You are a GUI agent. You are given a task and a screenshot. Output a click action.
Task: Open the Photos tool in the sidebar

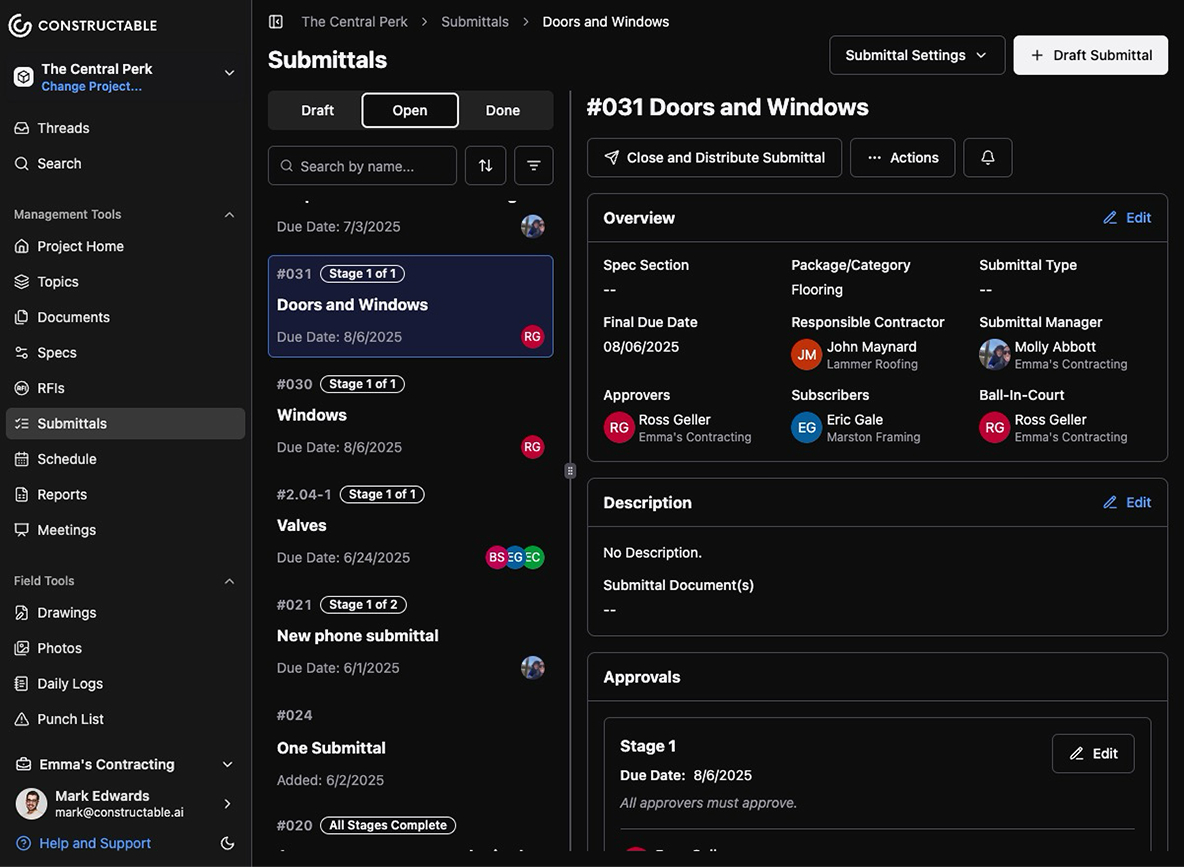pos(59,647)
